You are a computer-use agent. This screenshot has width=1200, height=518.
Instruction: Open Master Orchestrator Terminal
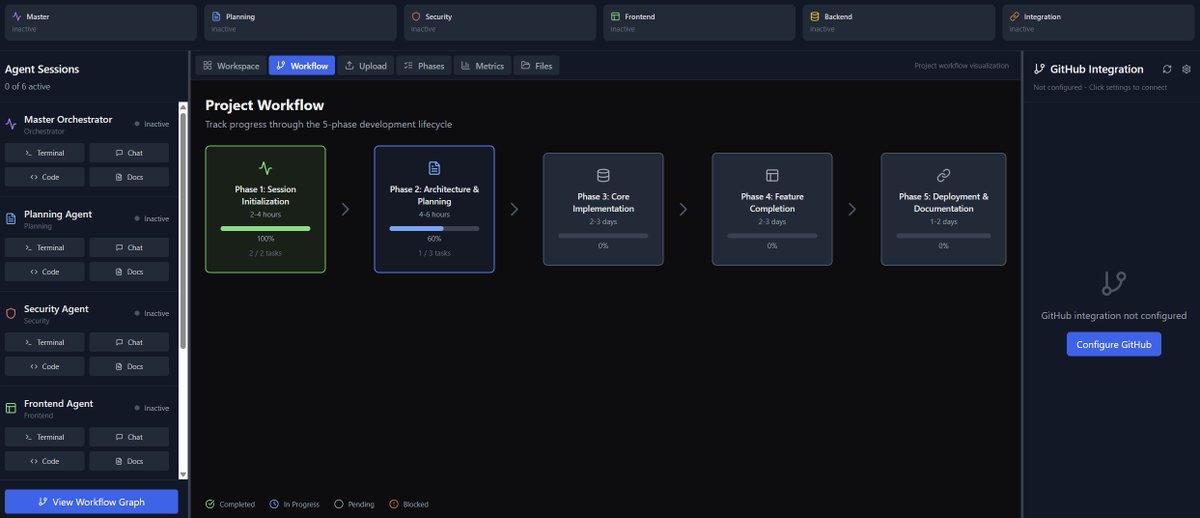pos(44,153)
